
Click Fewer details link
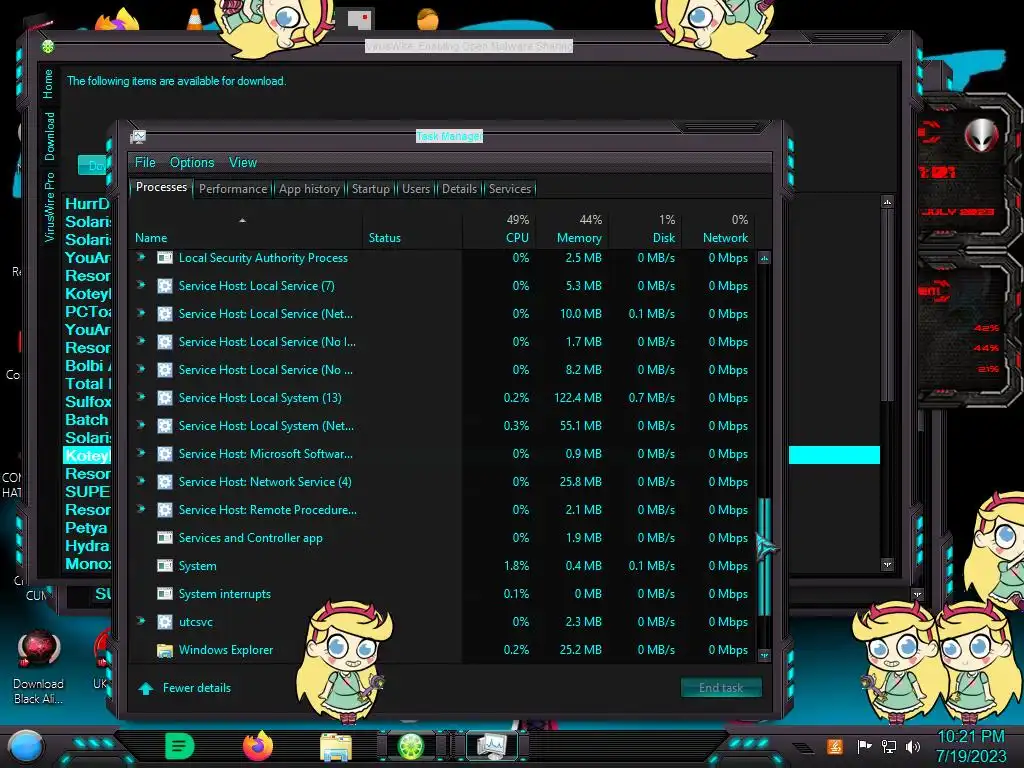click(197, 688)
